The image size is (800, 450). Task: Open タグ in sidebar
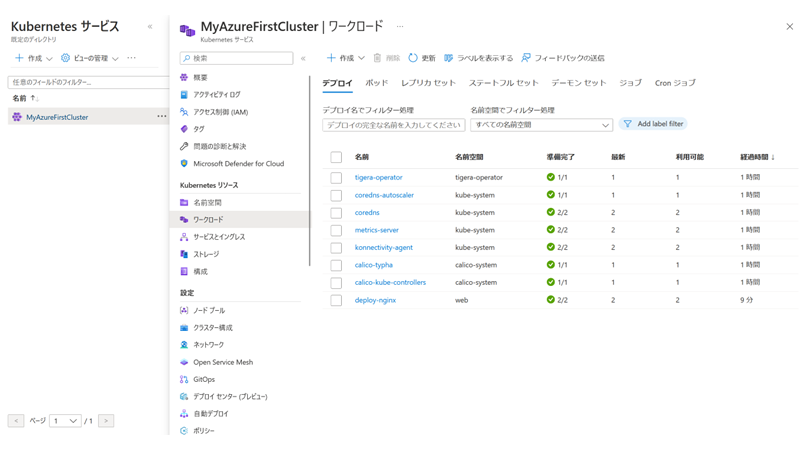(x=192, y=129)
